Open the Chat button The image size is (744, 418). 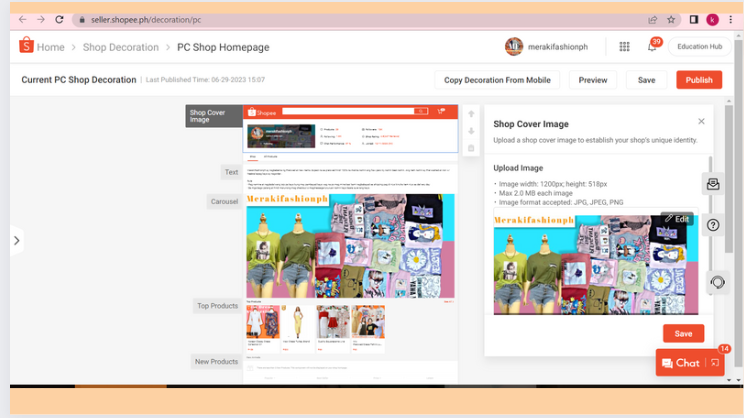point(681,363)
